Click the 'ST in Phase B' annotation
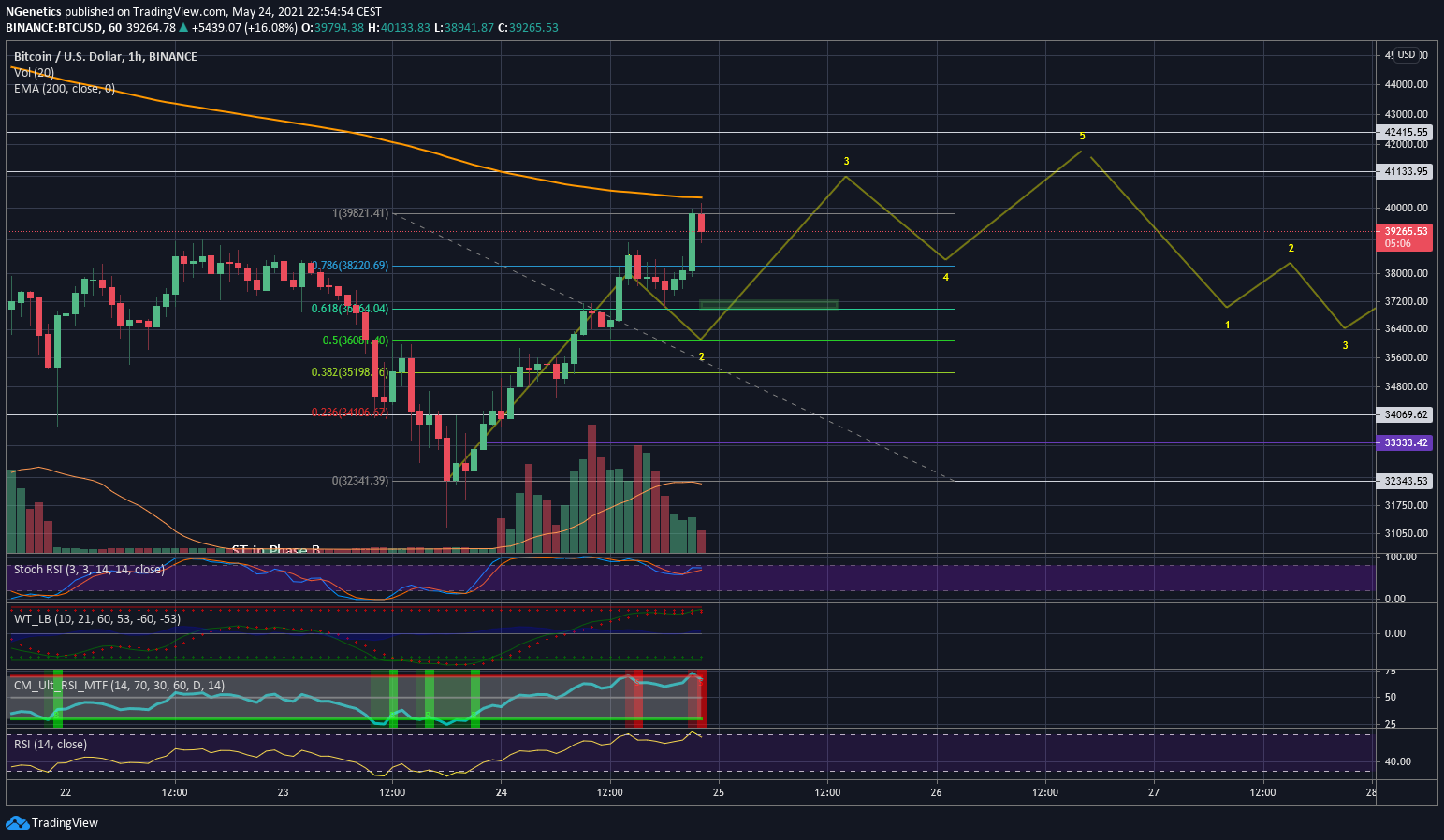 pos(276,550)
